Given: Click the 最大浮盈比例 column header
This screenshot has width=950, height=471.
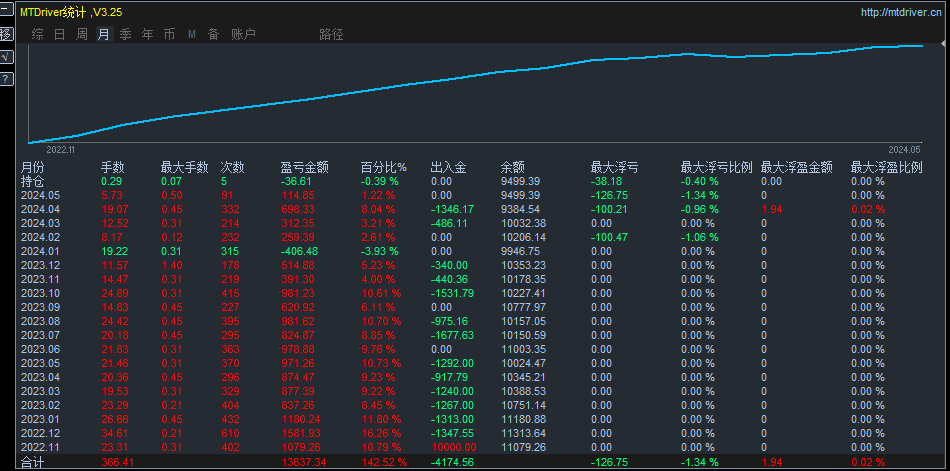Looking at the screenshot, I should pyautogui.click(x=887, y=167).
